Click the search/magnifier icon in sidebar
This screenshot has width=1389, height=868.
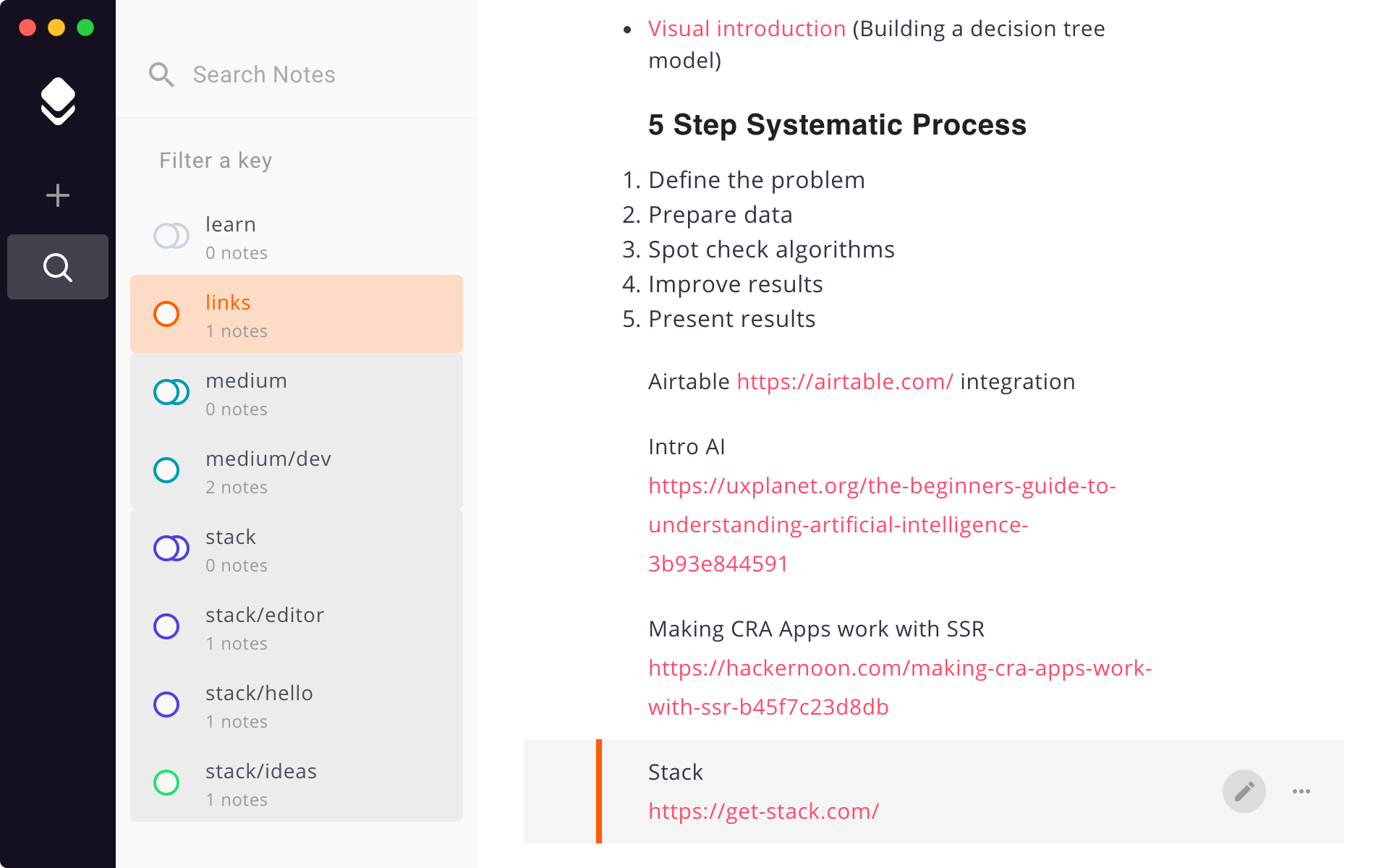point(57,267)
